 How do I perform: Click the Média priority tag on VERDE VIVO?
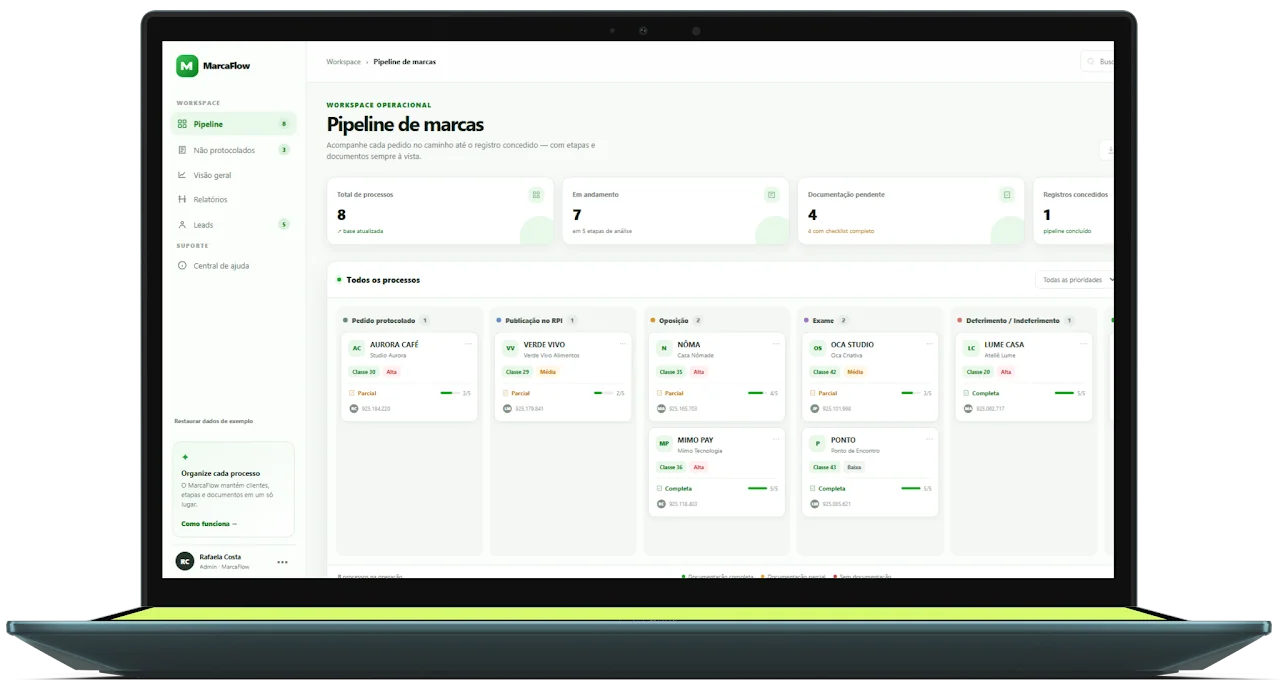548,372
